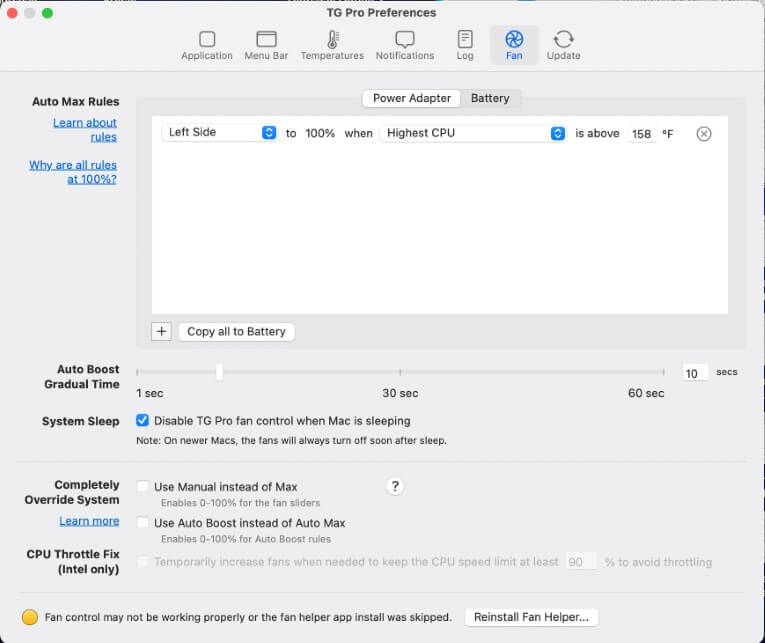Screen dimensions: 765x643
Task: Open the Learn about rules link
Action: [85, 130]
